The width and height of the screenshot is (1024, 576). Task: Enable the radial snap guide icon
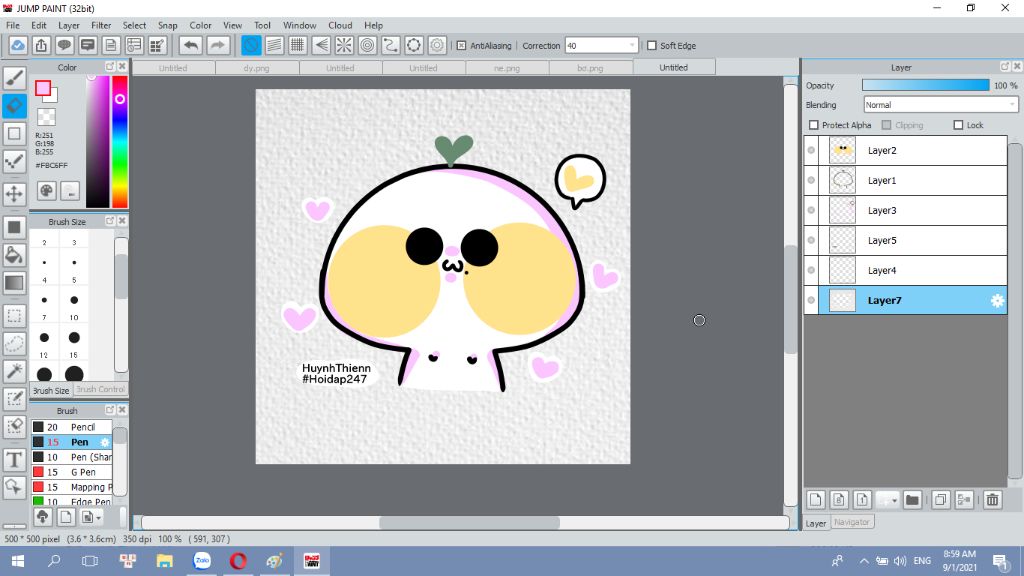point(343,45)
